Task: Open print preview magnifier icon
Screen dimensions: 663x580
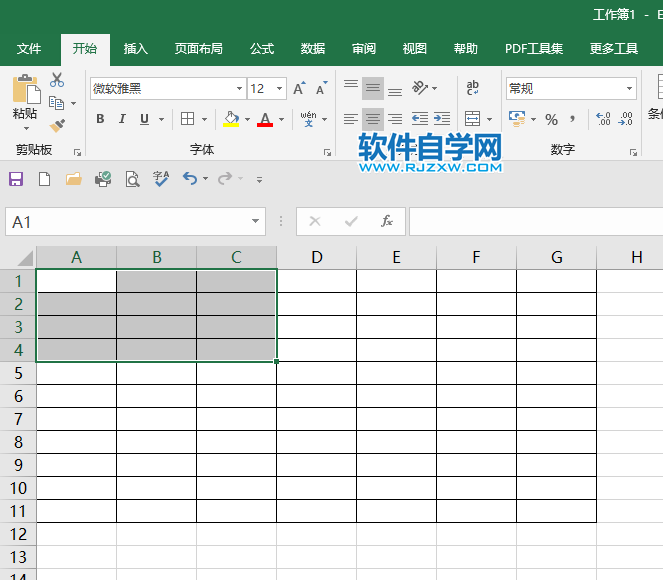Action: tap(132, 179)
